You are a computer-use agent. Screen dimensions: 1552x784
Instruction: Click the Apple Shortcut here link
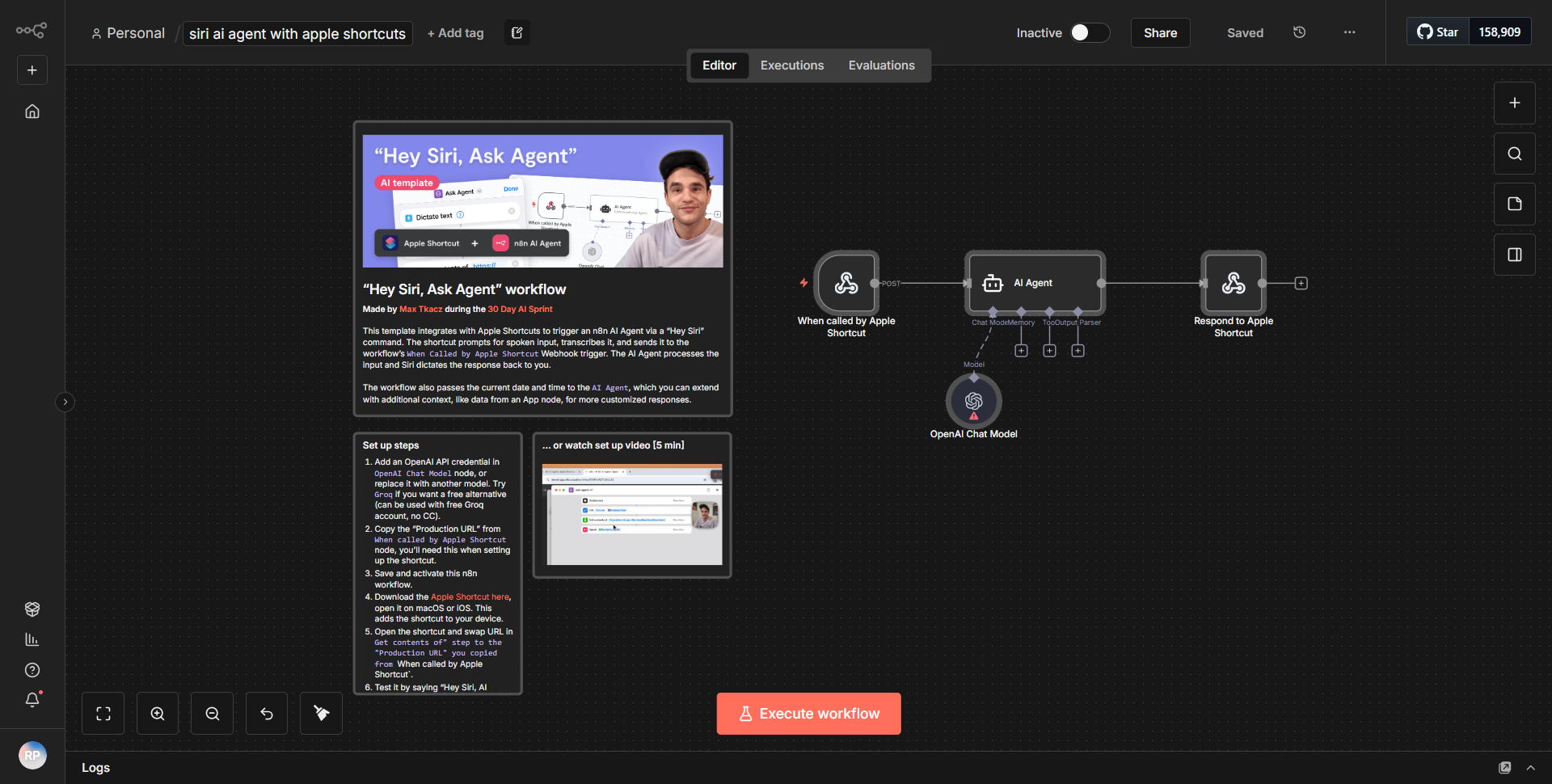pos(470,597)
